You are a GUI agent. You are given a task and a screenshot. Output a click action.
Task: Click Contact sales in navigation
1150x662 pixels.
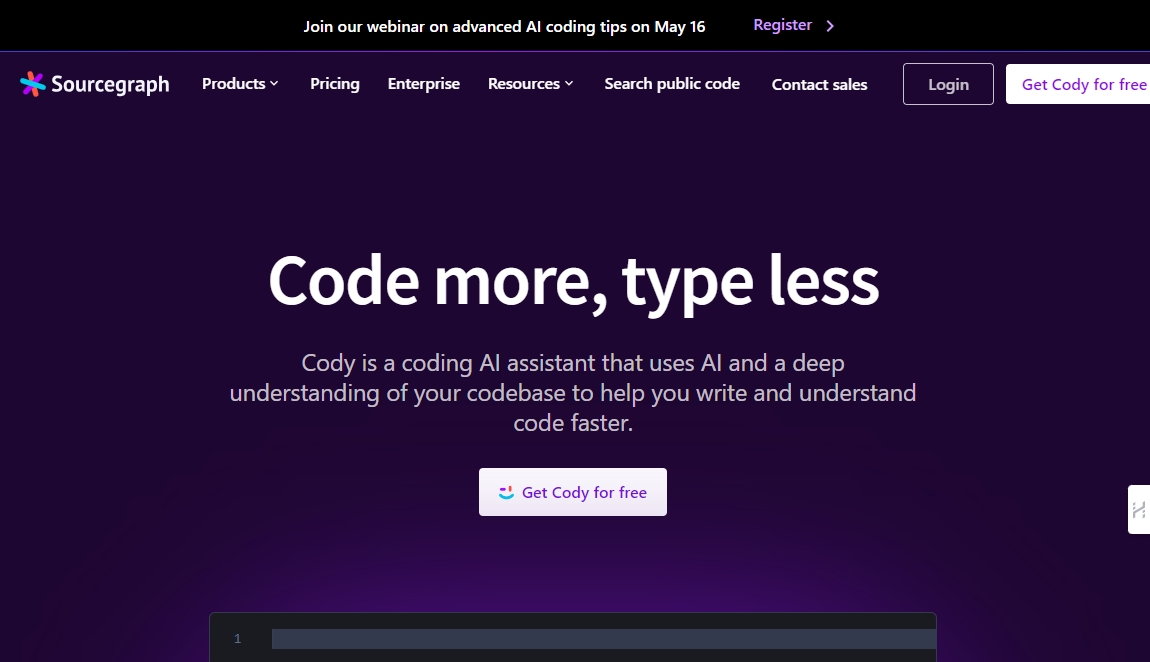click(x=819, y=84)
